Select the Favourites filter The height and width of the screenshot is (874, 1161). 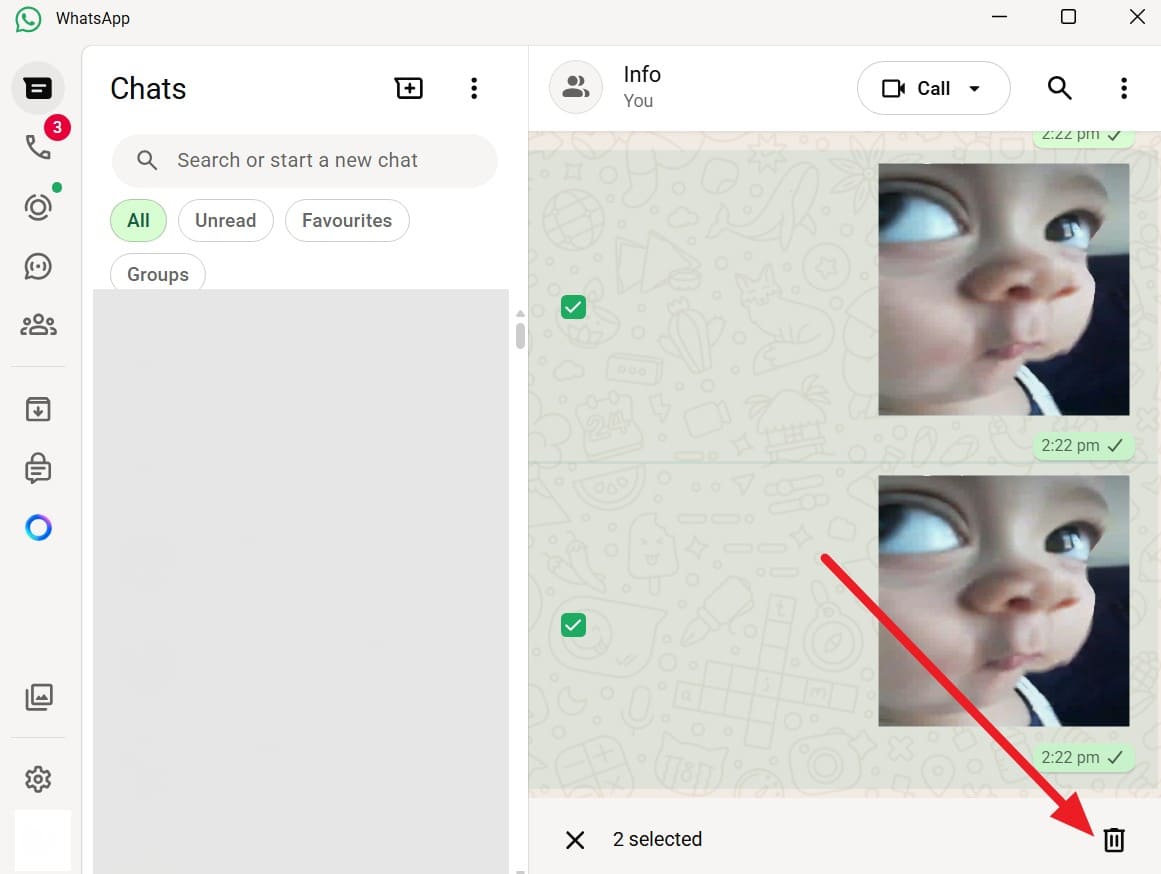tap(347, 220)
